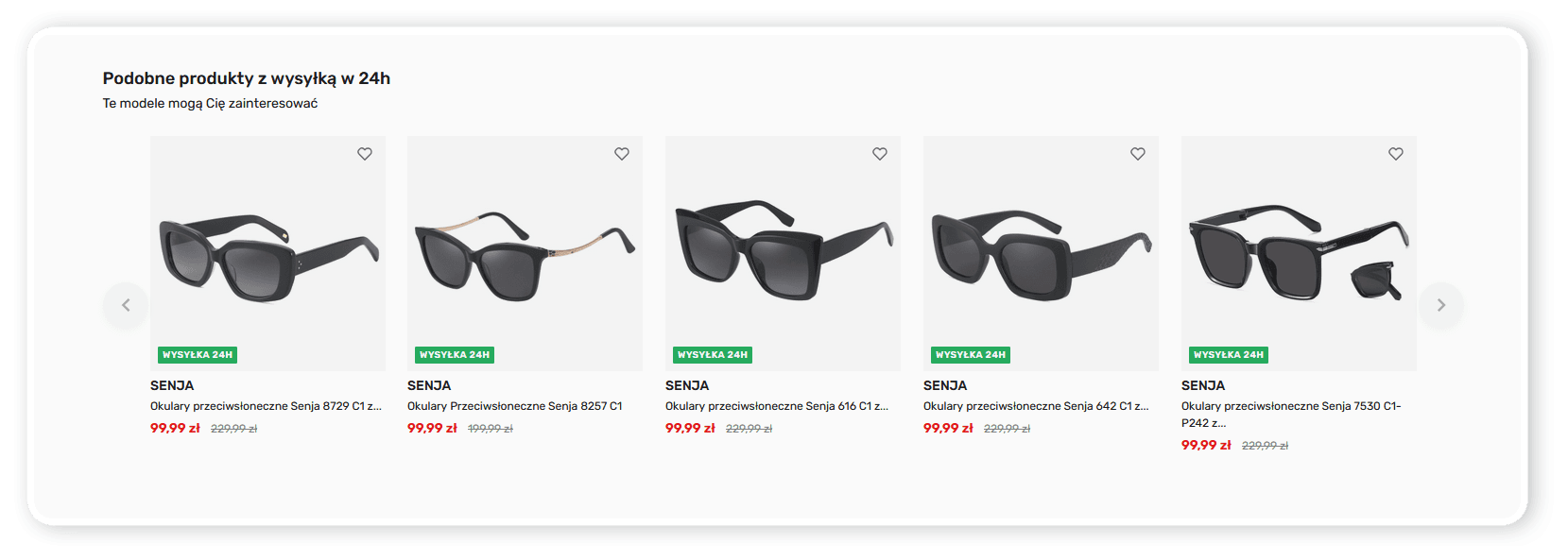This screenshot has height=560, width=1568.
Task: Open link Okulary przeciwsłoneczne Senja 616 C1
Action: tap(776, 406)
